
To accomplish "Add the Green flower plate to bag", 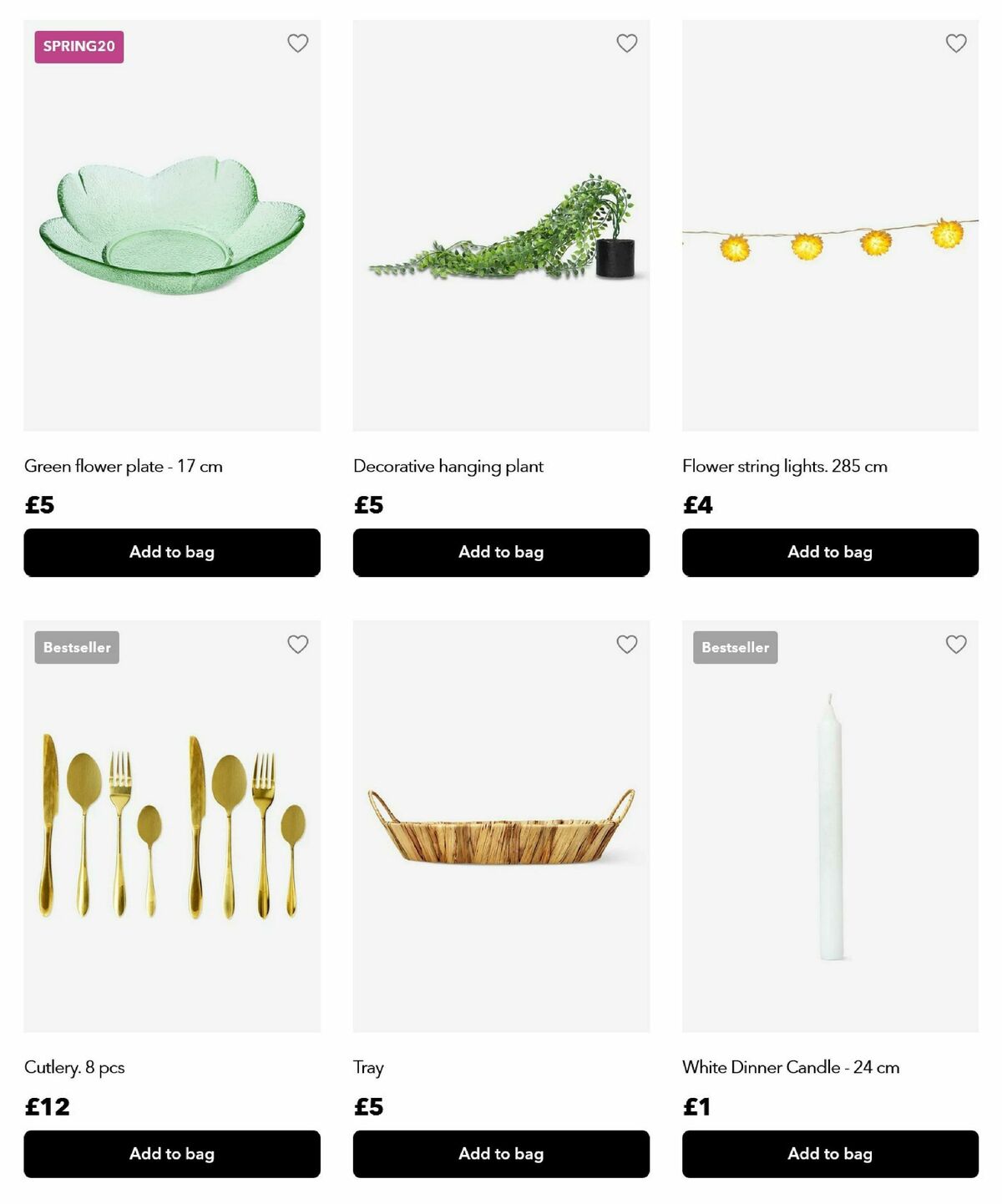I will coord(172,552).
